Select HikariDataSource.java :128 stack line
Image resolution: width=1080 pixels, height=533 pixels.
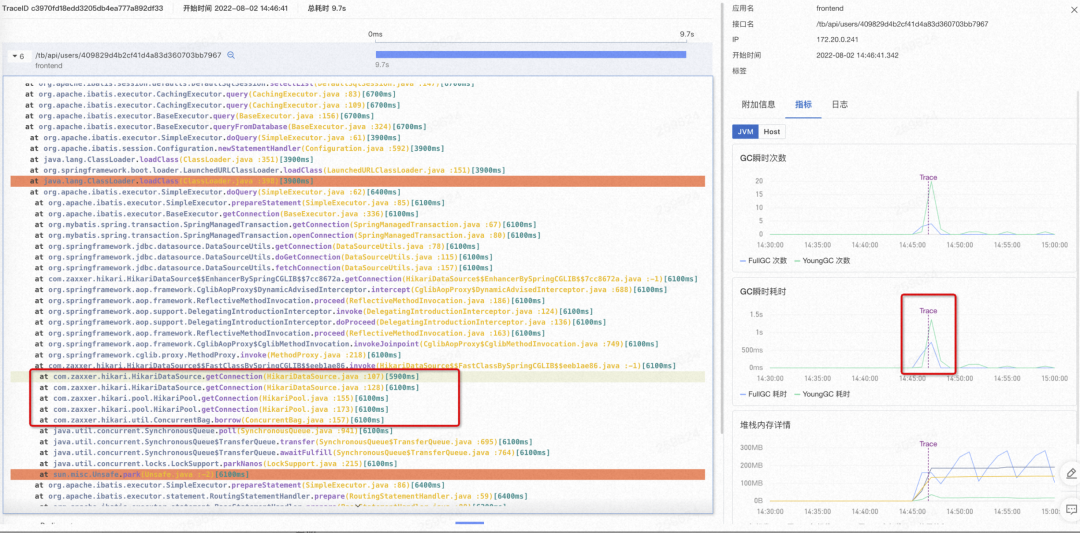[229, 388]
